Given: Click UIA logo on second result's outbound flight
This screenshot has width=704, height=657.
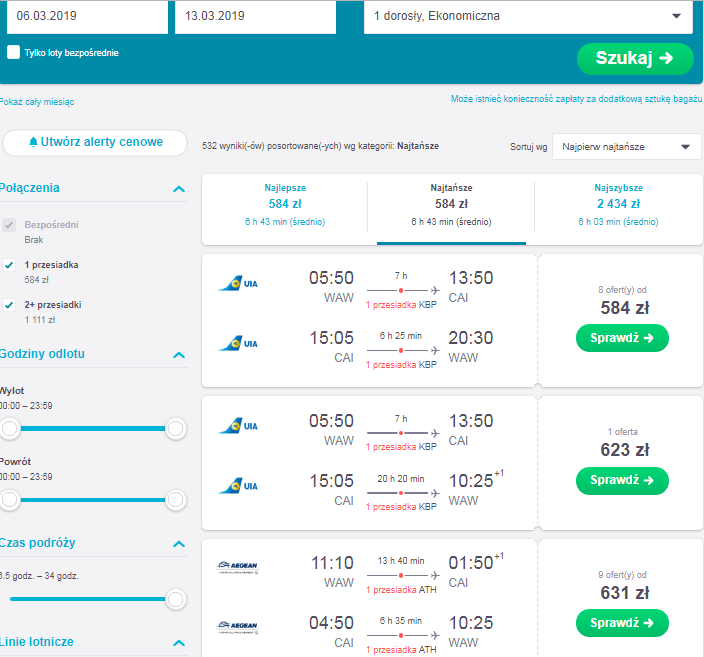Looking at the screenshot, I should (238, 426).
